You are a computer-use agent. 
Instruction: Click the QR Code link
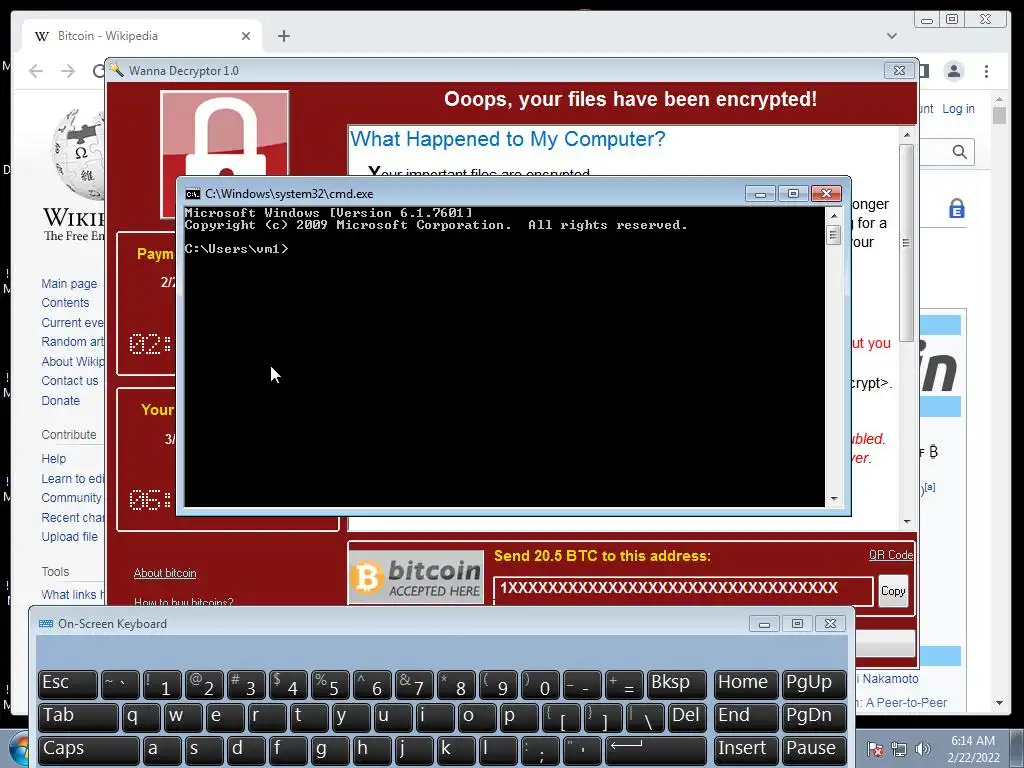point(891,554)
